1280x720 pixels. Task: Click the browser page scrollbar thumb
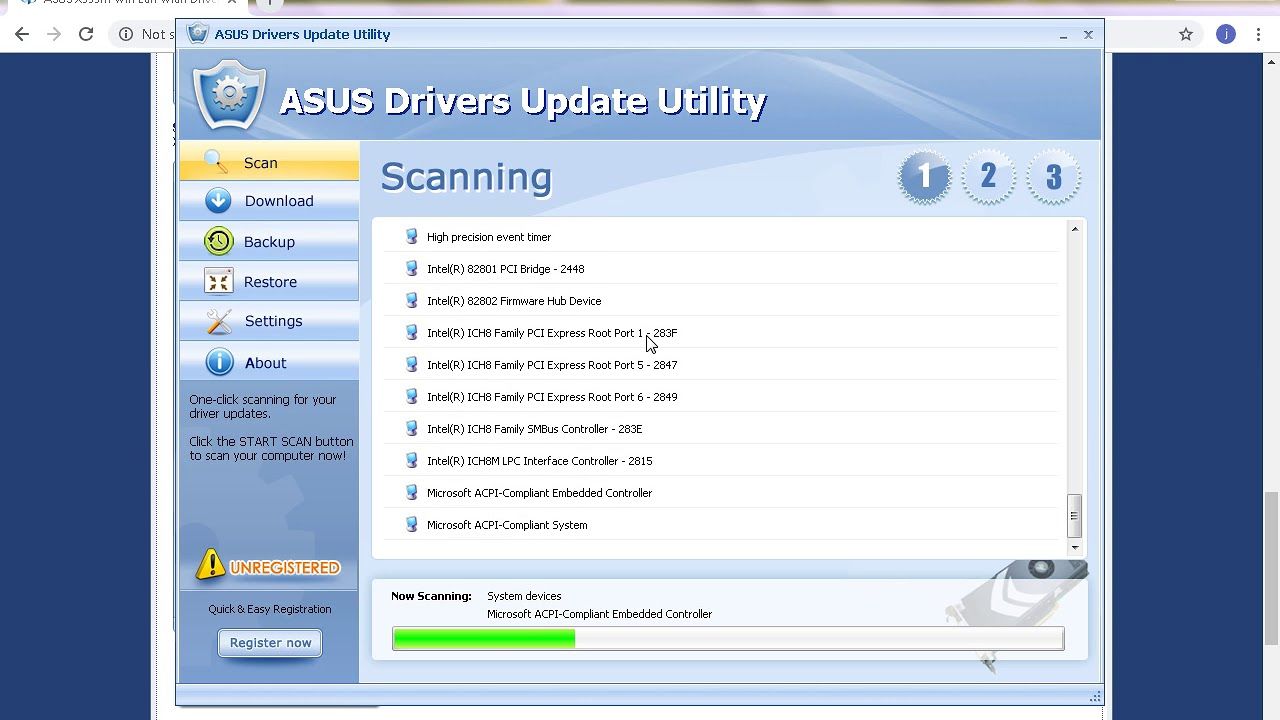tap(1271, 568)
